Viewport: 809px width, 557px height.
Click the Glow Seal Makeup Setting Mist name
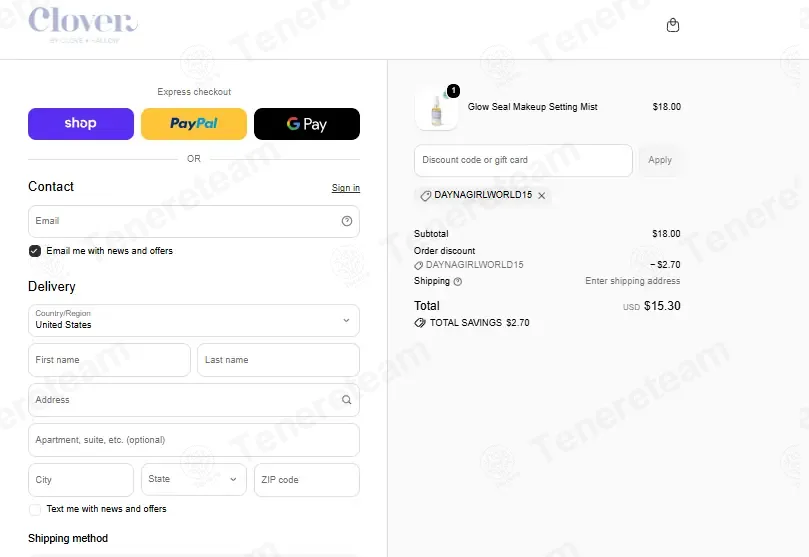(x=532, y=107)
